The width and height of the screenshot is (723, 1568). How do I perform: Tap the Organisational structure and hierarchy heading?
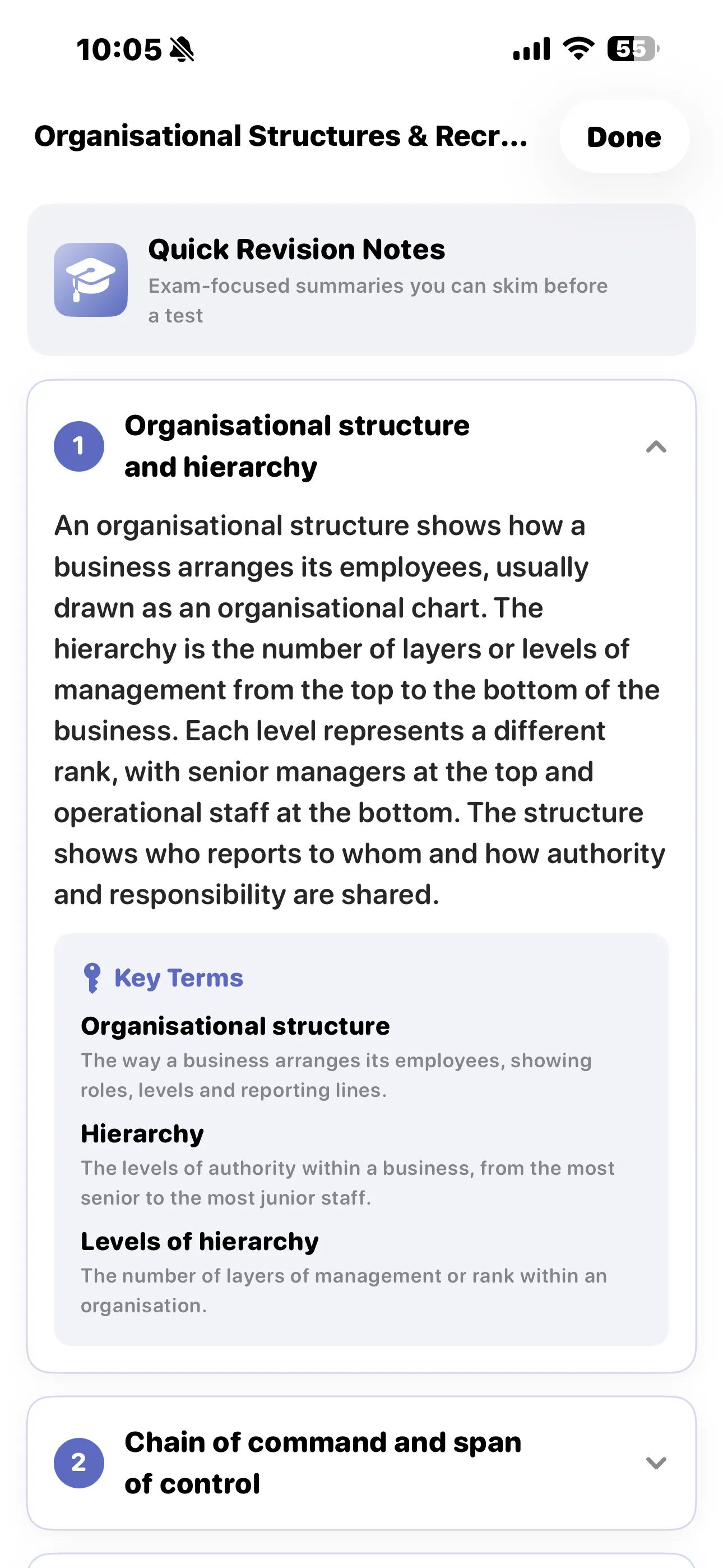pyautogui.click(x=297, y=446)
